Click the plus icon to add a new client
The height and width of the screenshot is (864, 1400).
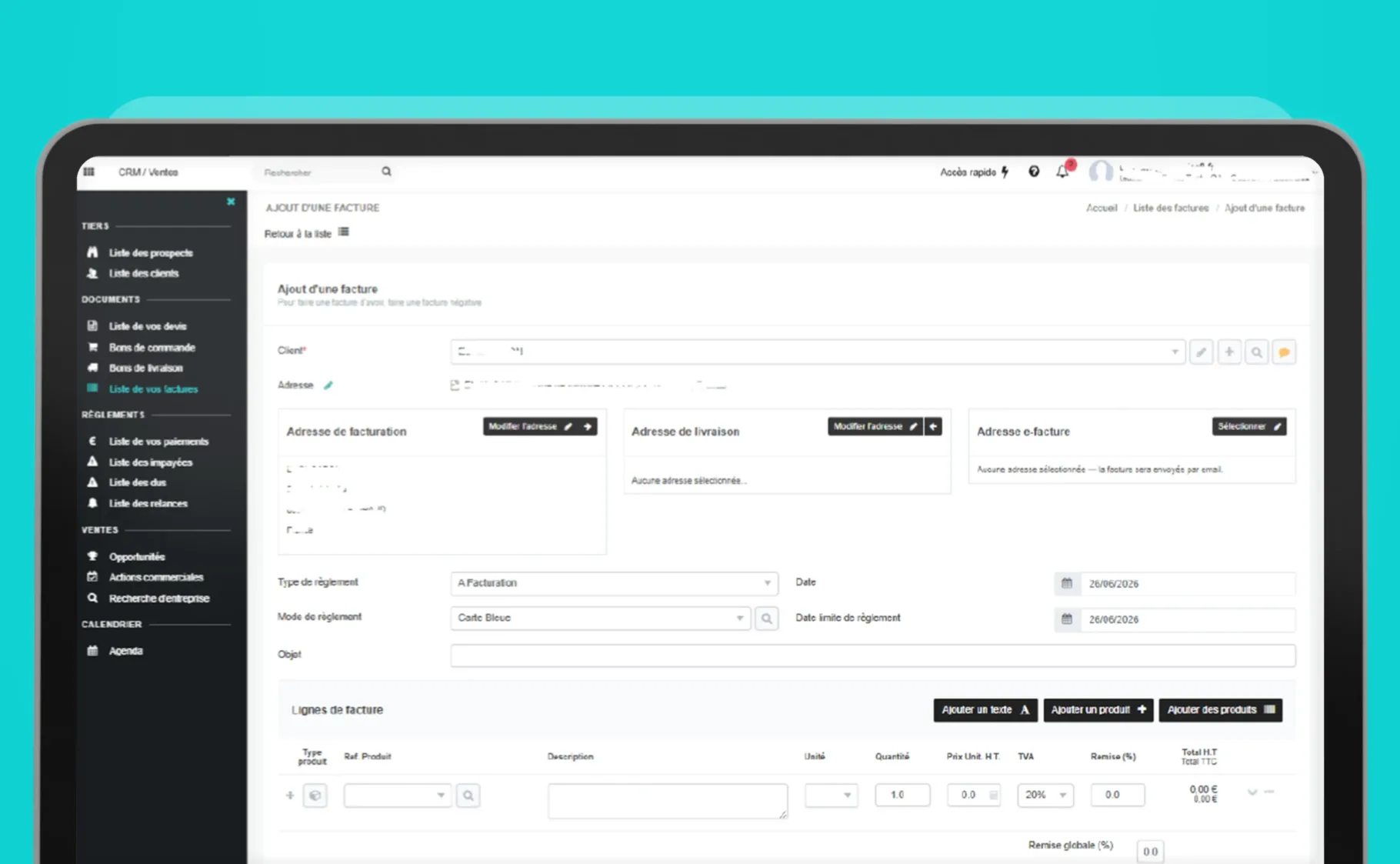tap(1228, 352)
